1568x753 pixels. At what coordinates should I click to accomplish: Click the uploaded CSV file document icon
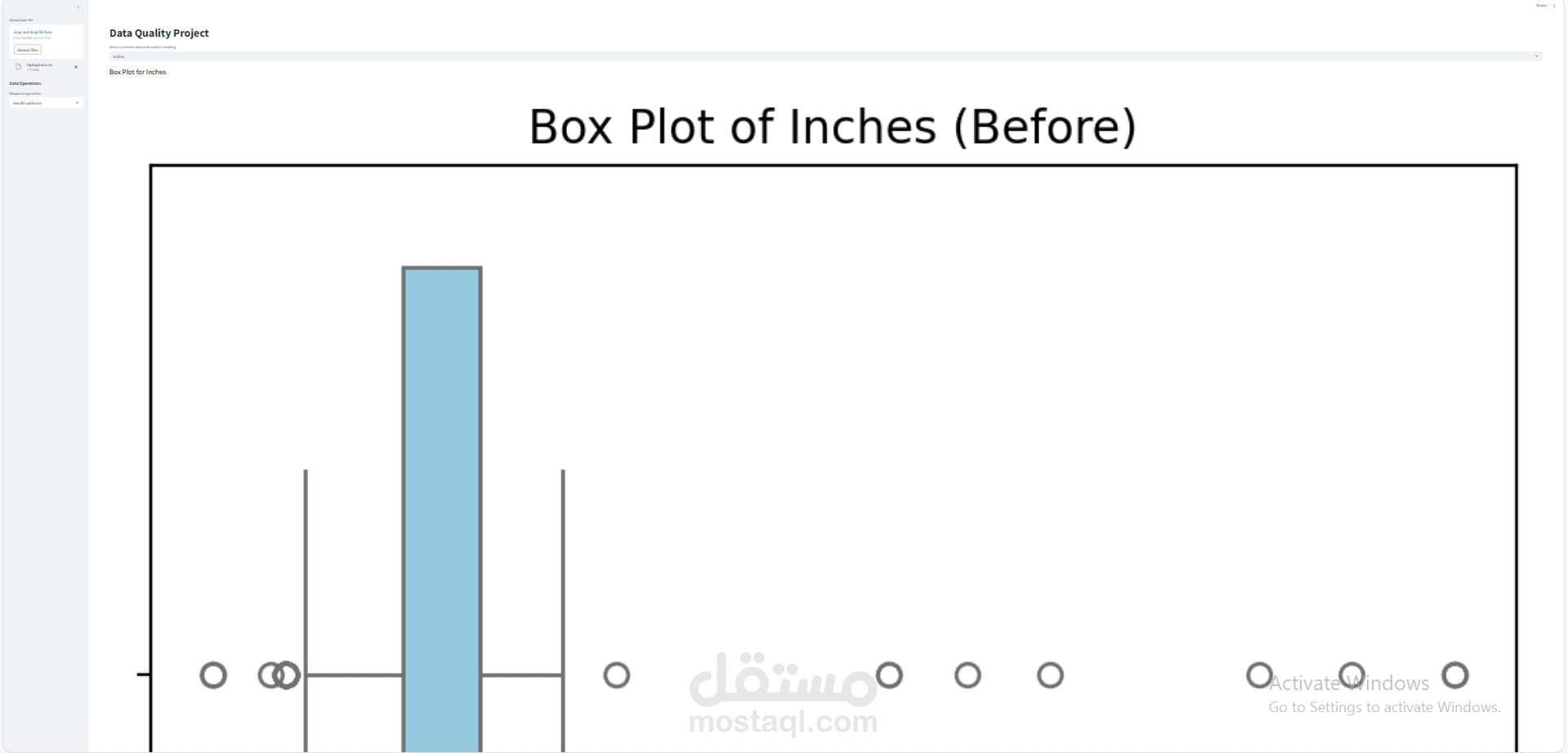point(19,67)
